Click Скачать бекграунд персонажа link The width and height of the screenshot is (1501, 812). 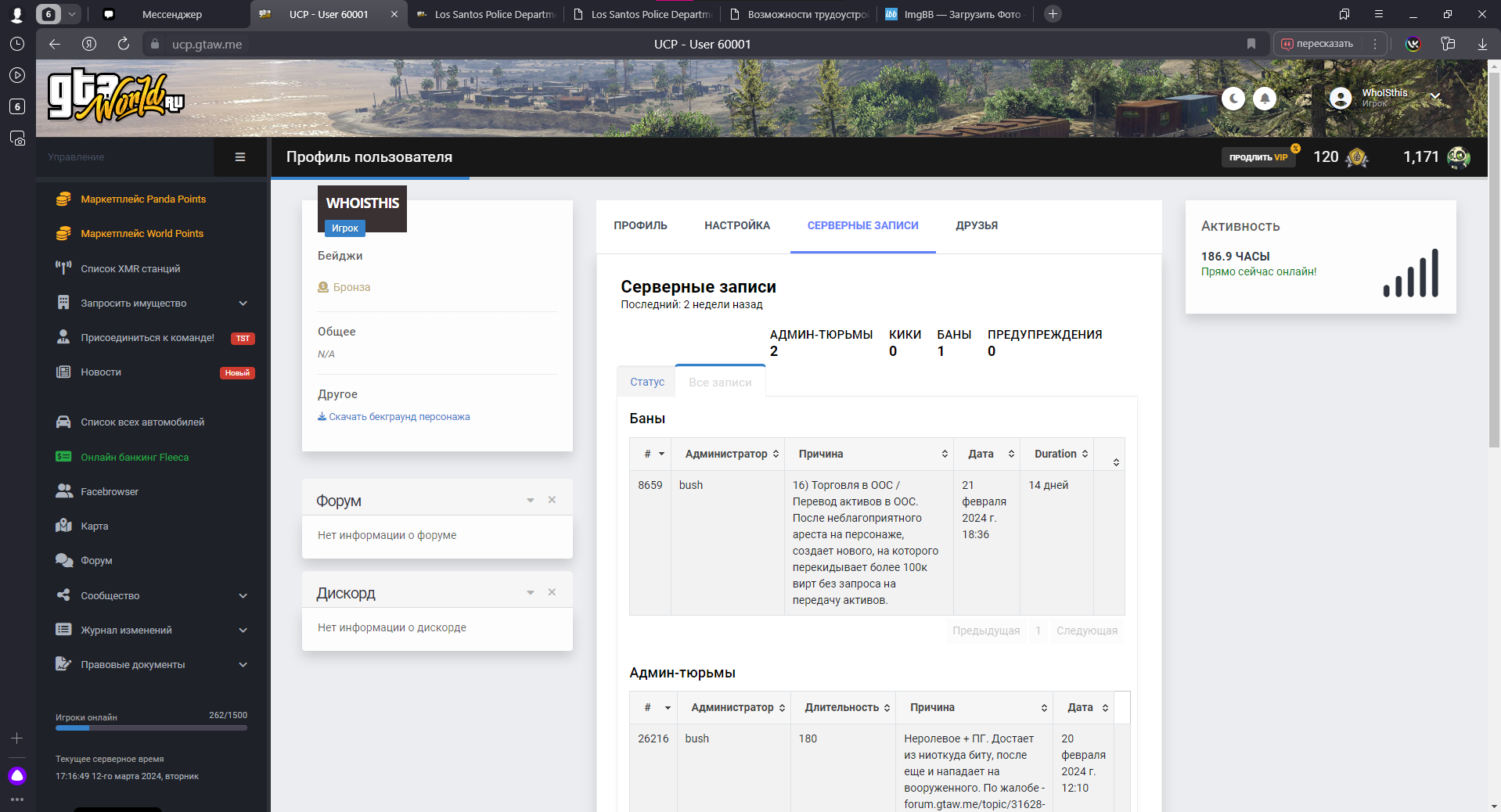394,417
